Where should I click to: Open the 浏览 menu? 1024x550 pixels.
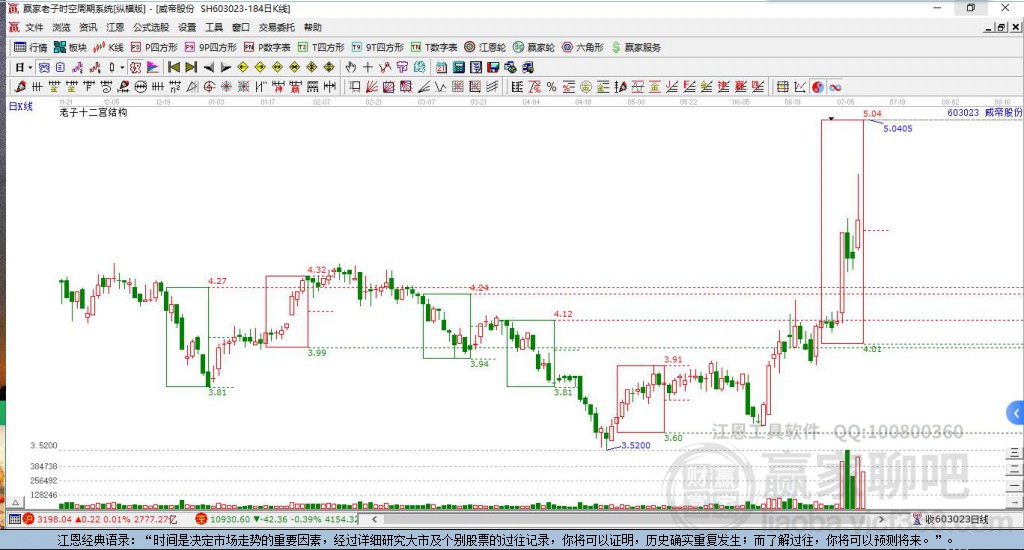(61, 27)
